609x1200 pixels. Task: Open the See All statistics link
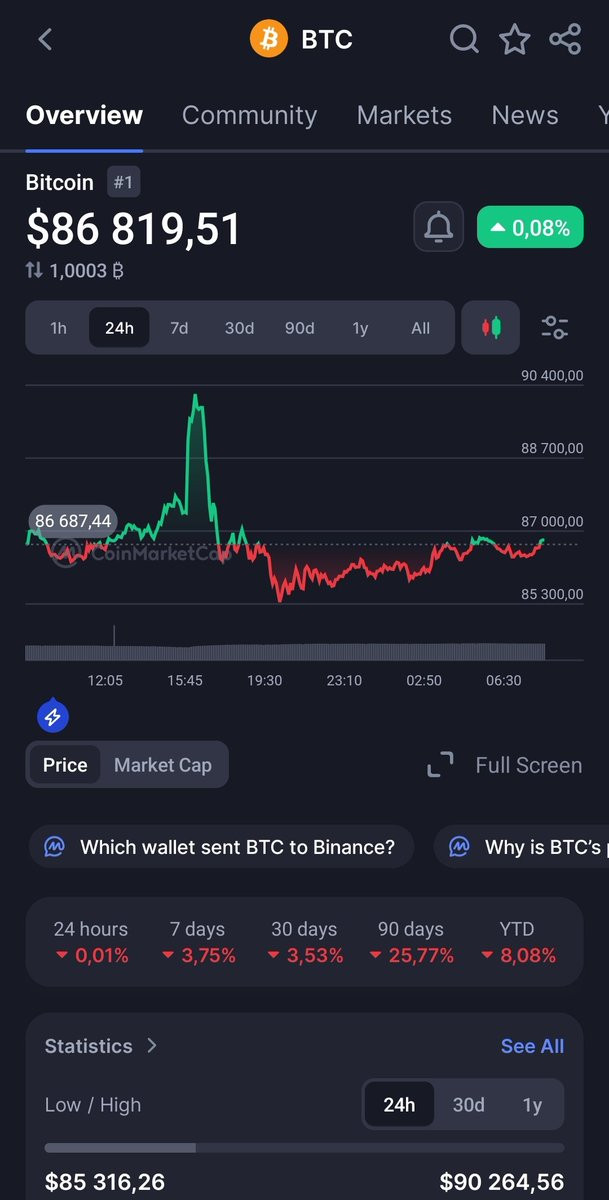point(532,1046)
